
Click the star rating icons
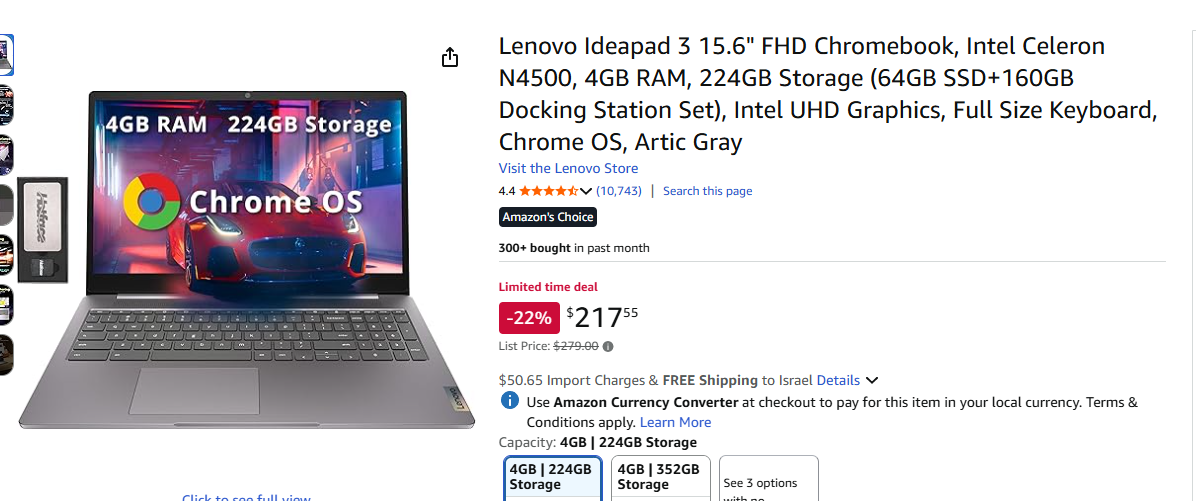[547, 191]
